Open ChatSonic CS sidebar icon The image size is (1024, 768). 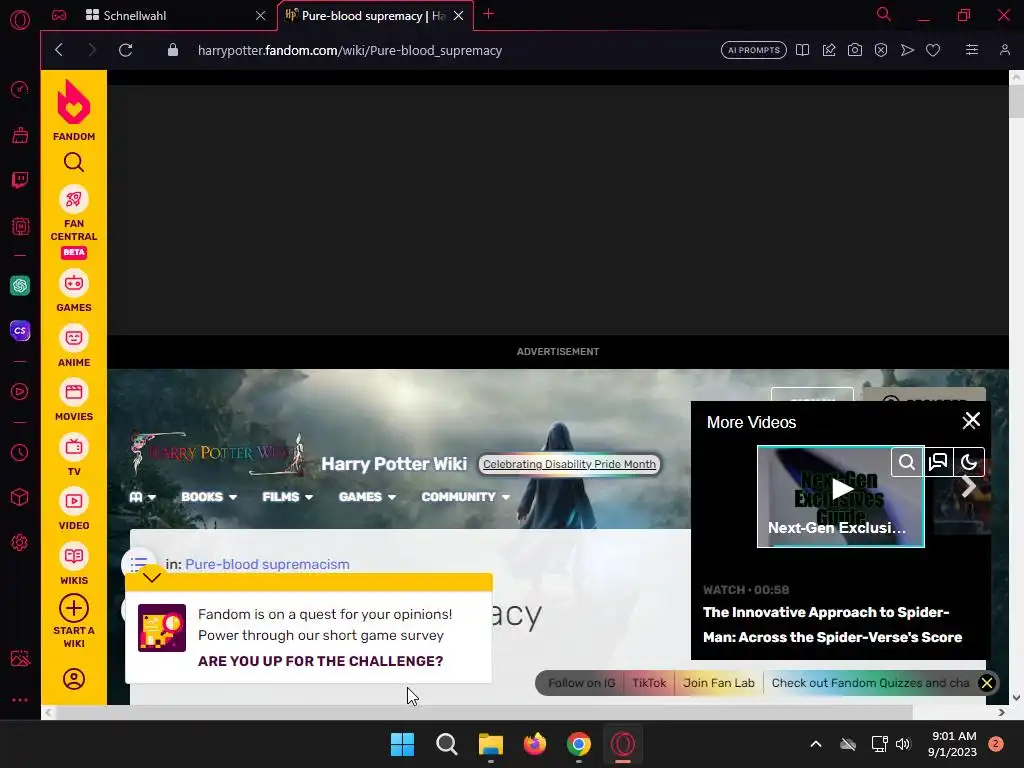(20, 330)
